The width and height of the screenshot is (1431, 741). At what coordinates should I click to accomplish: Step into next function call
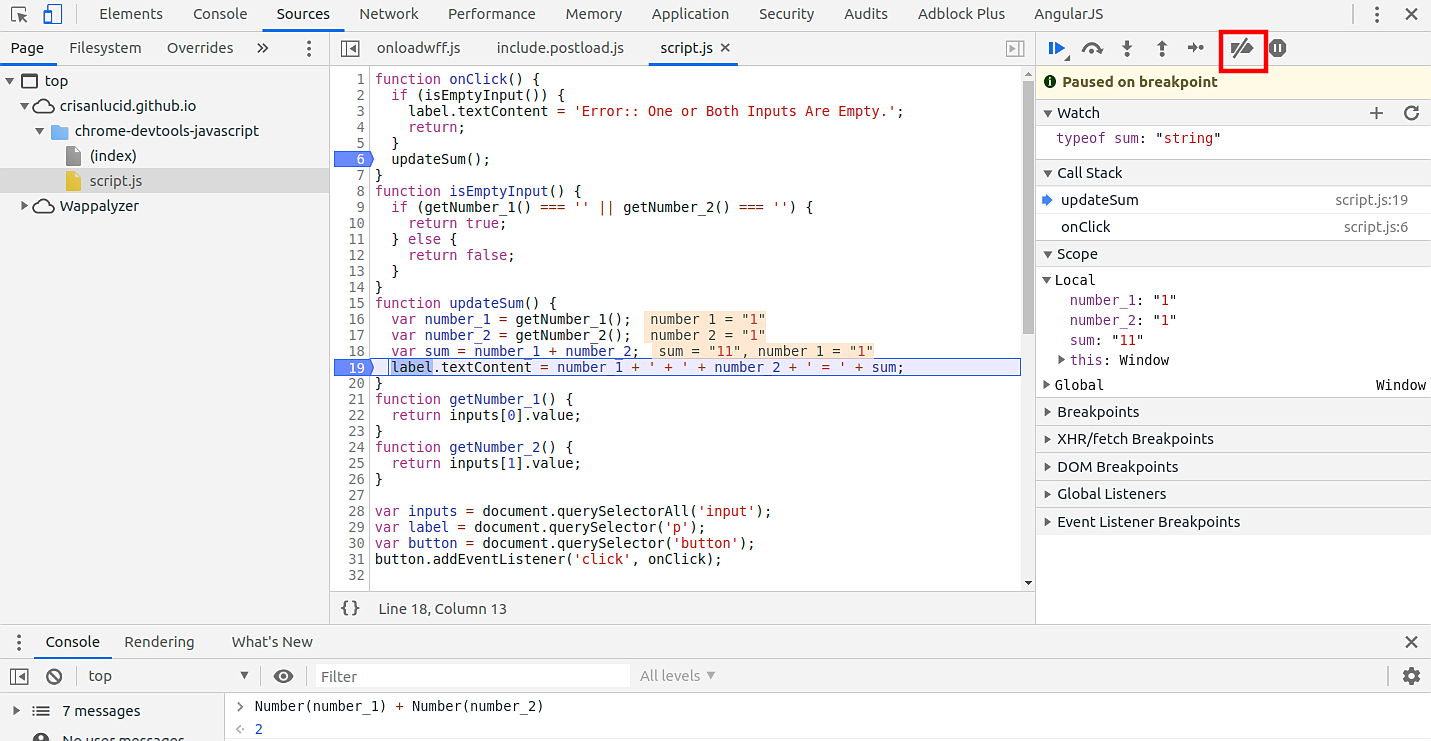(1127, 48)
